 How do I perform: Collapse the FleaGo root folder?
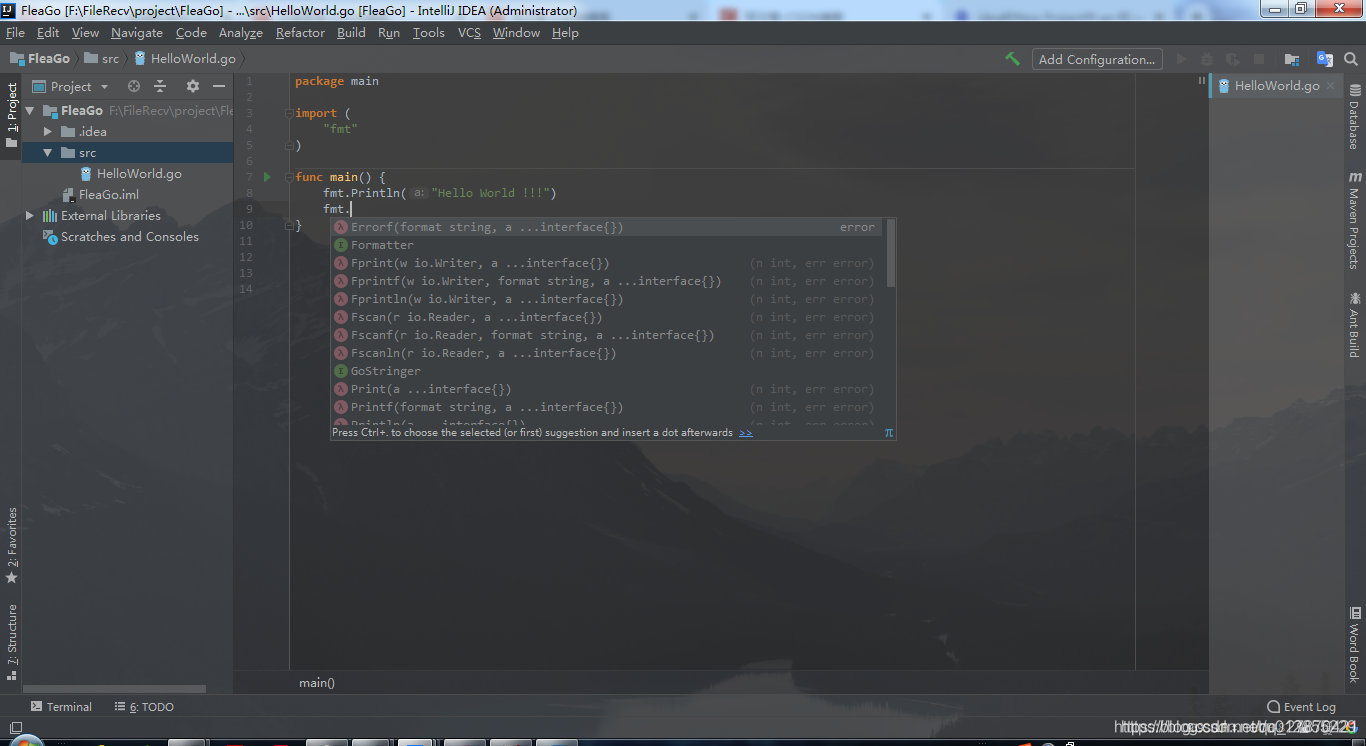point(30,111)
